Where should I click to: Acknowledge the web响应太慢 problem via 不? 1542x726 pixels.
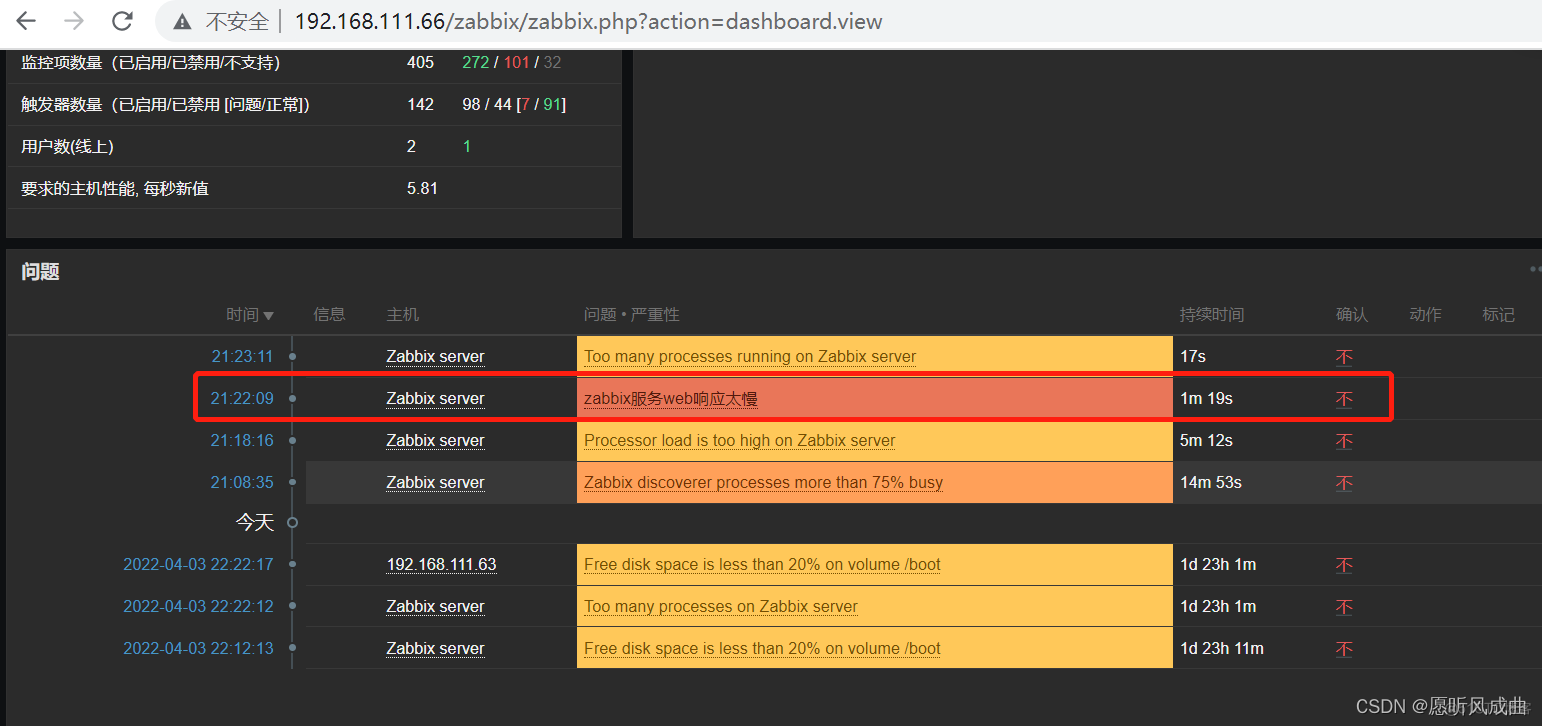coord(1344,398)
